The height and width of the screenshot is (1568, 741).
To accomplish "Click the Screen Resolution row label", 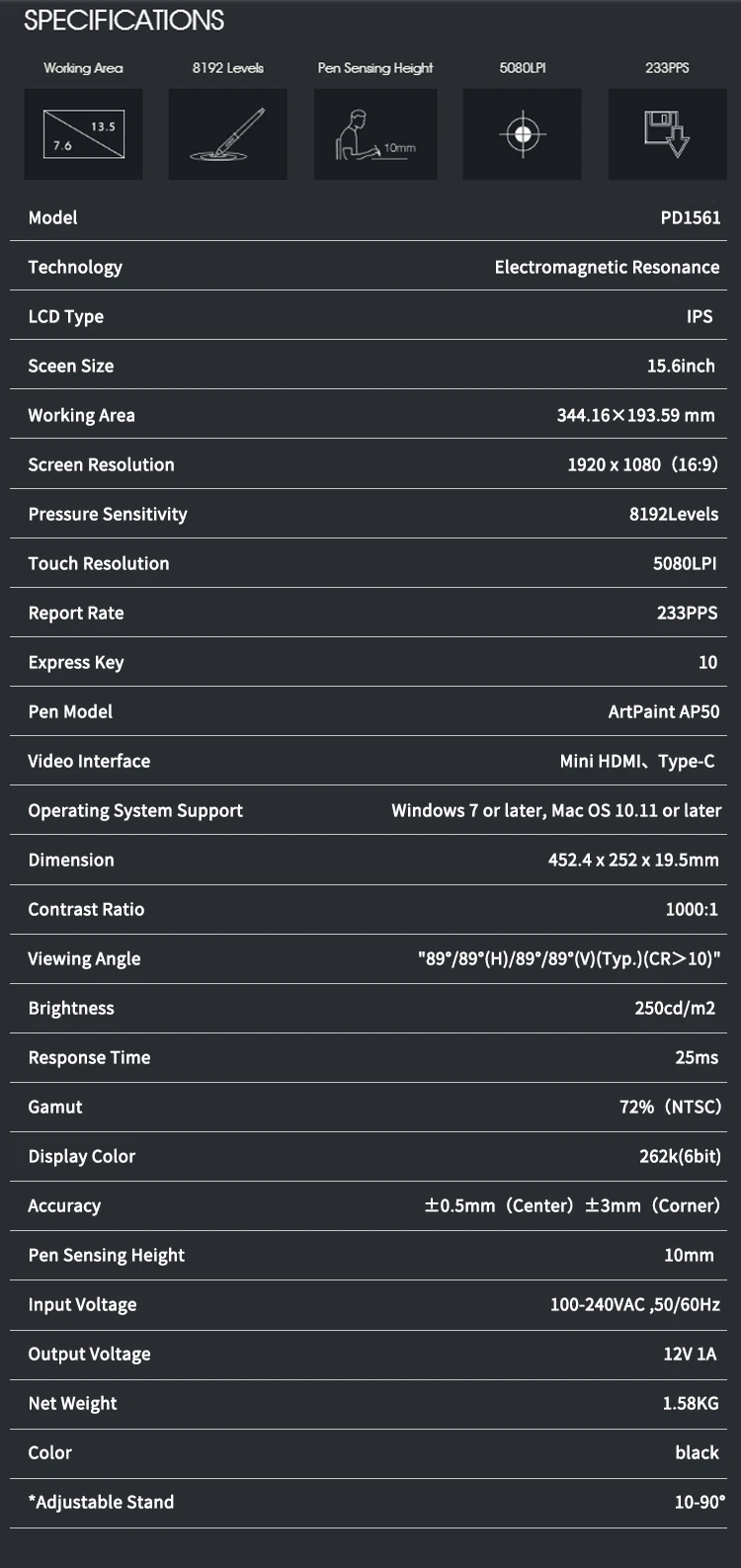I will tap(101, 465).
